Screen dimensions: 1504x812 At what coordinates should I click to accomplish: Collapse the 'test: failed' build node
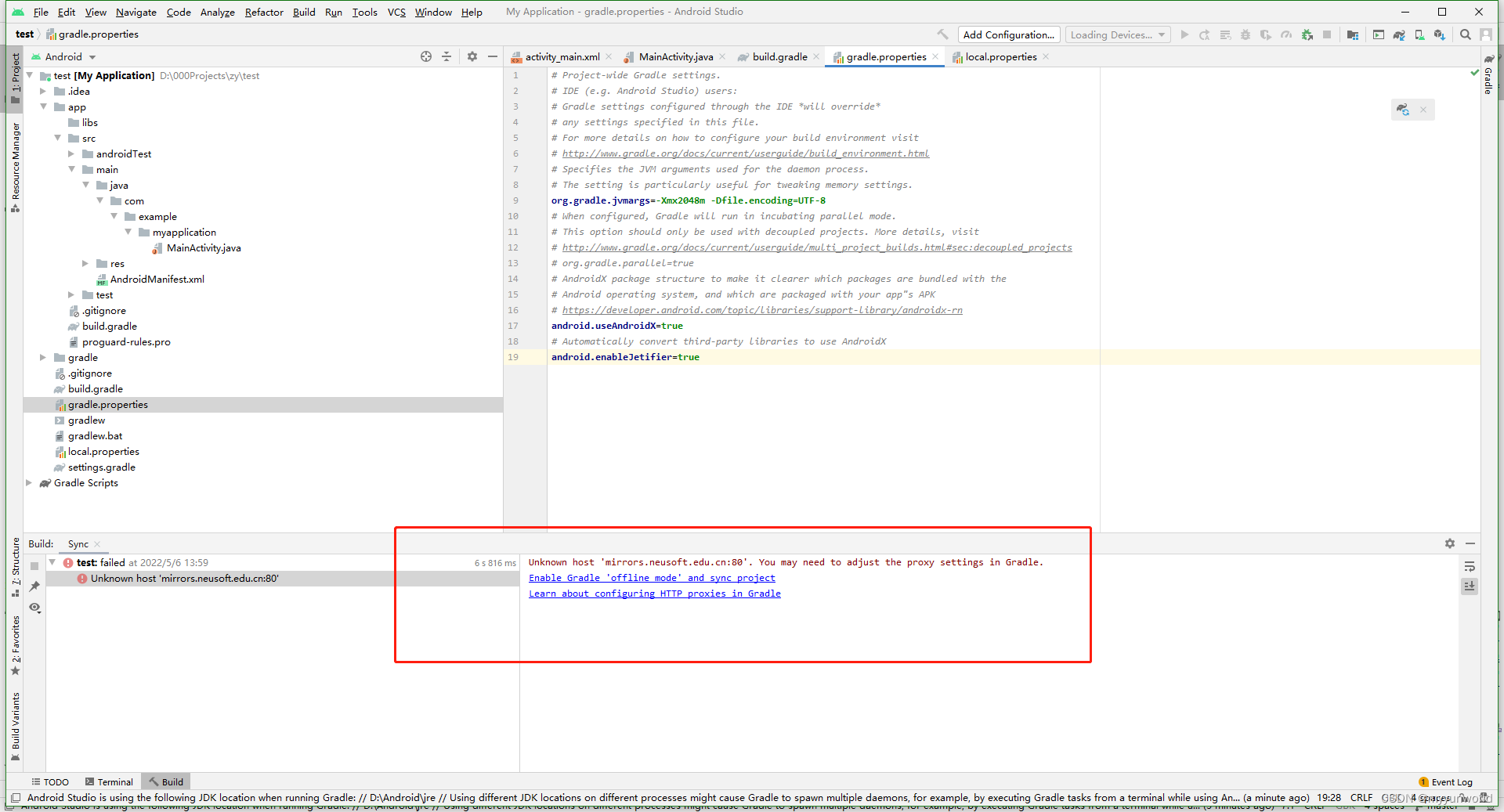[x=52, y=562]
